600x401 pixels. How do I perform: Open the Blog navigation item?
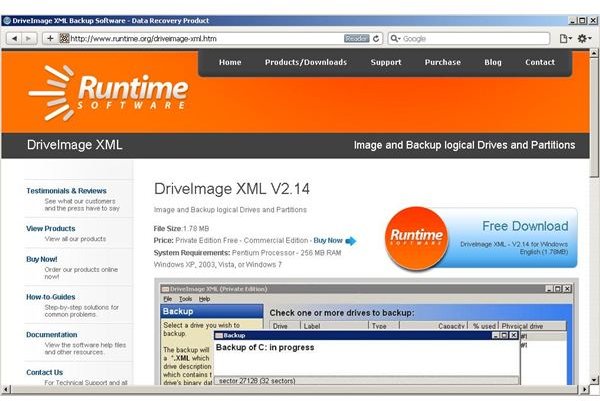coord(492,62)
